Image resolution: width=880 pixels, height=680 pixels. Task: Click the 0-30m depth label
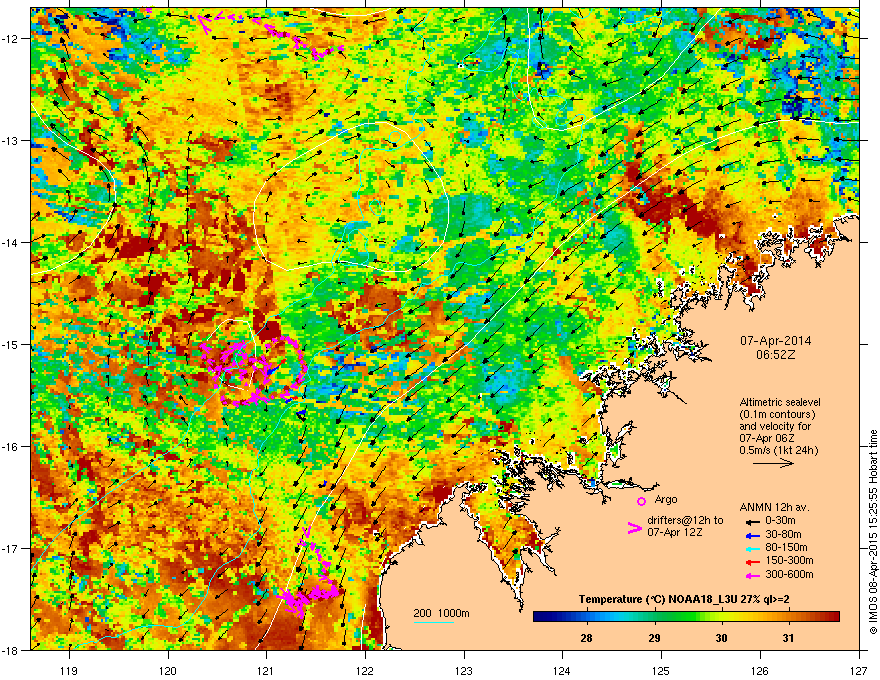(780, 521)
